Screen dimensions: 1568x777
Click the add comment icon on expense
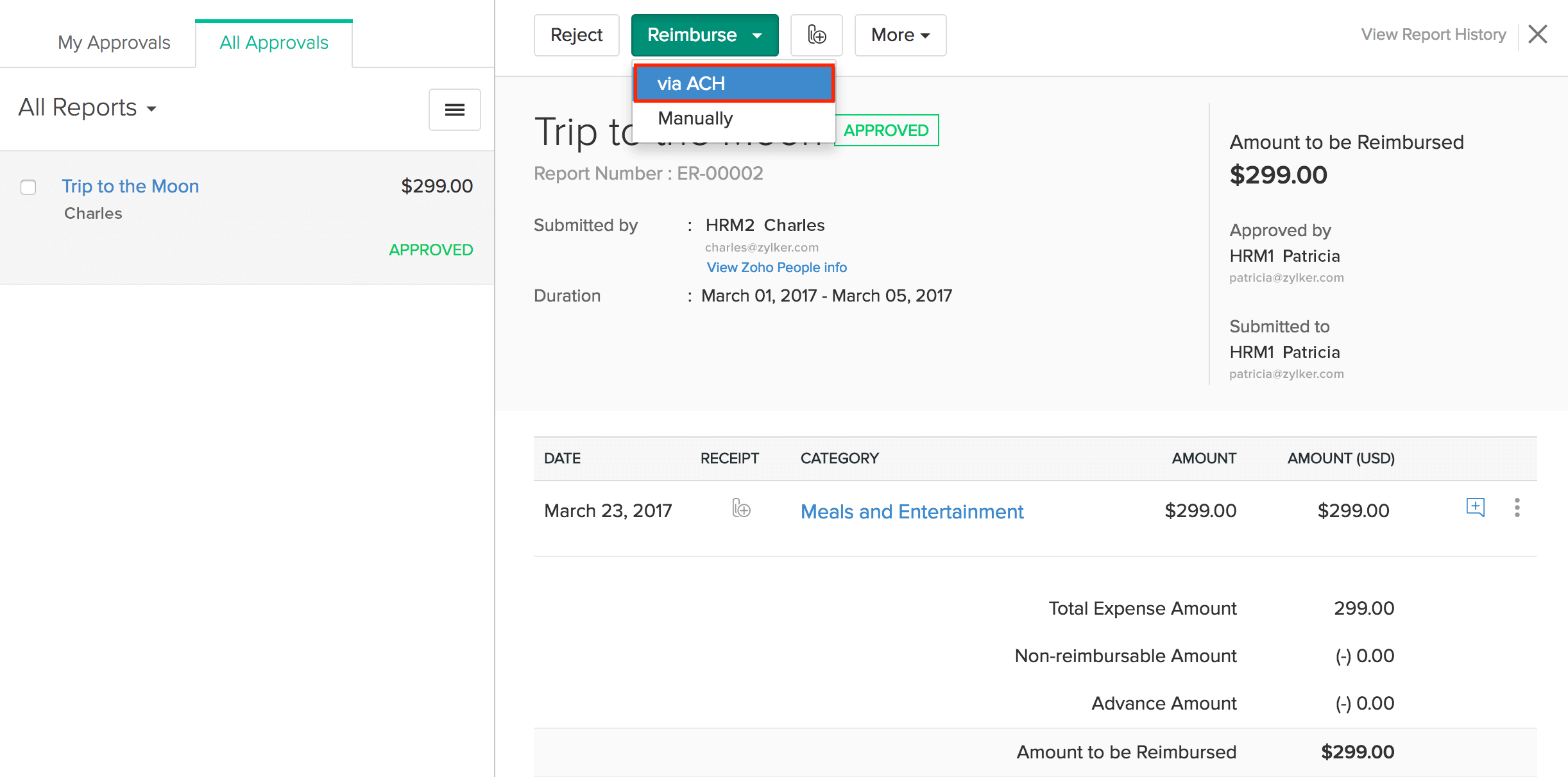(1475, 507)
